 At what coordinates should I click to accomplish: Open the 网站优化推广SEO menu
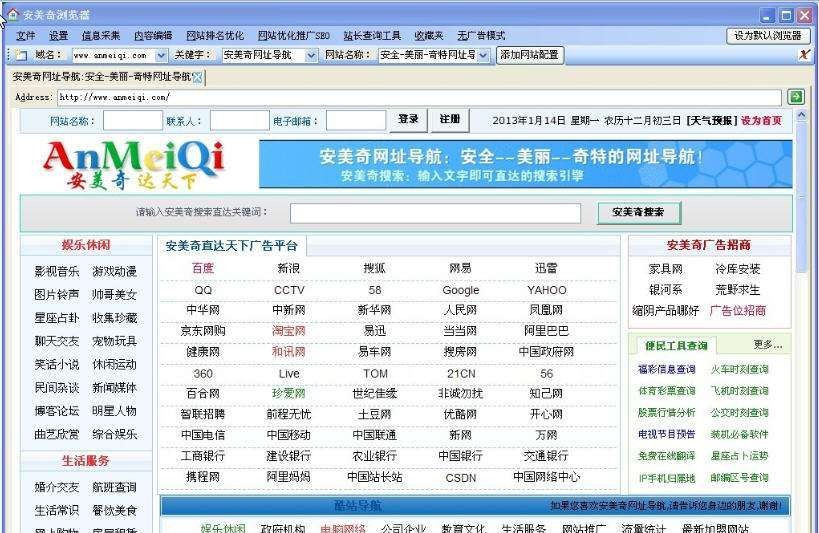294,36
